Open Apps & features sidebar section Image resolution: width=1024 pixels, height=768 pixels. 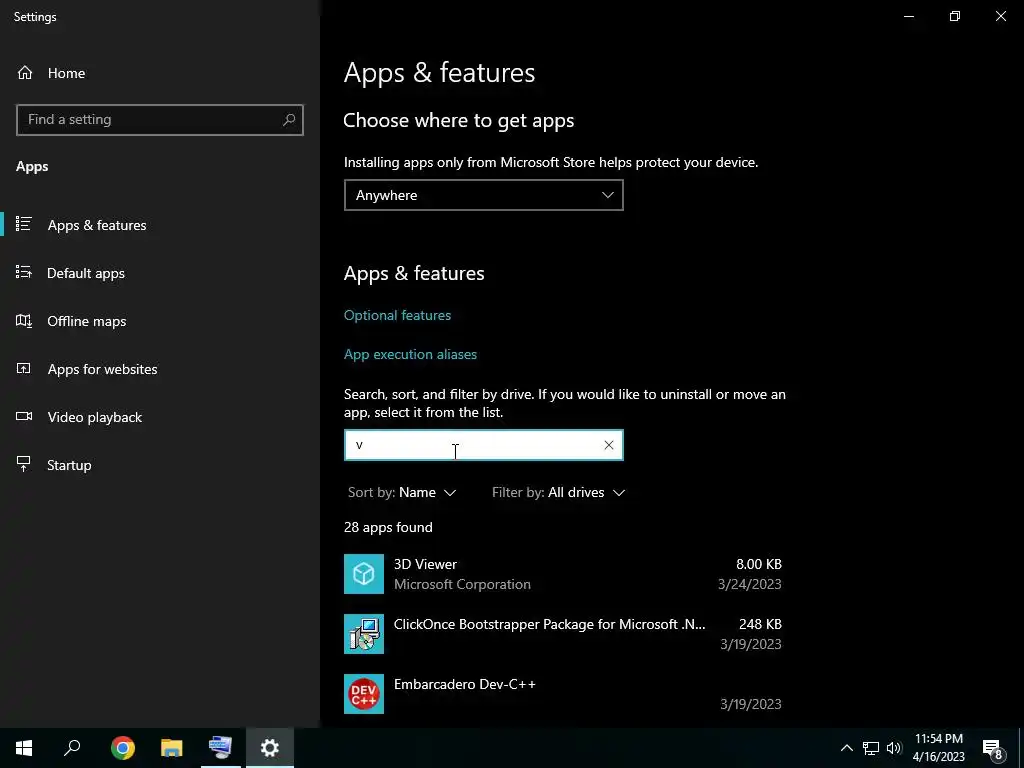point(97,225)
